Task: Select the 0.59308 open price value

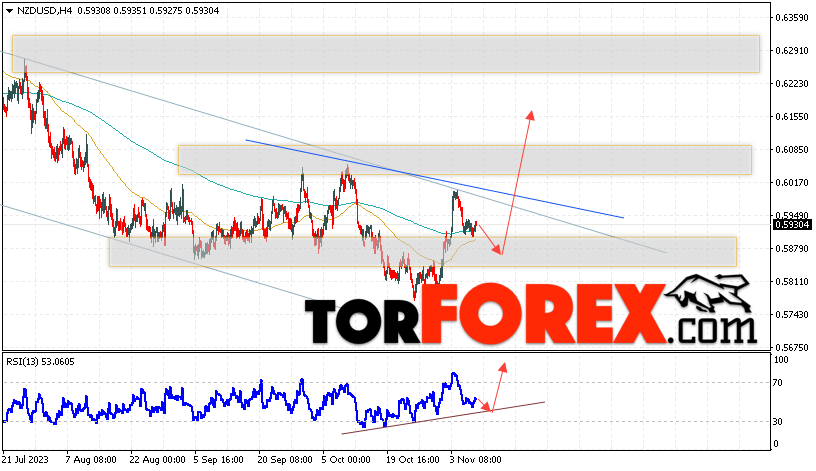Action: (95, 11)
